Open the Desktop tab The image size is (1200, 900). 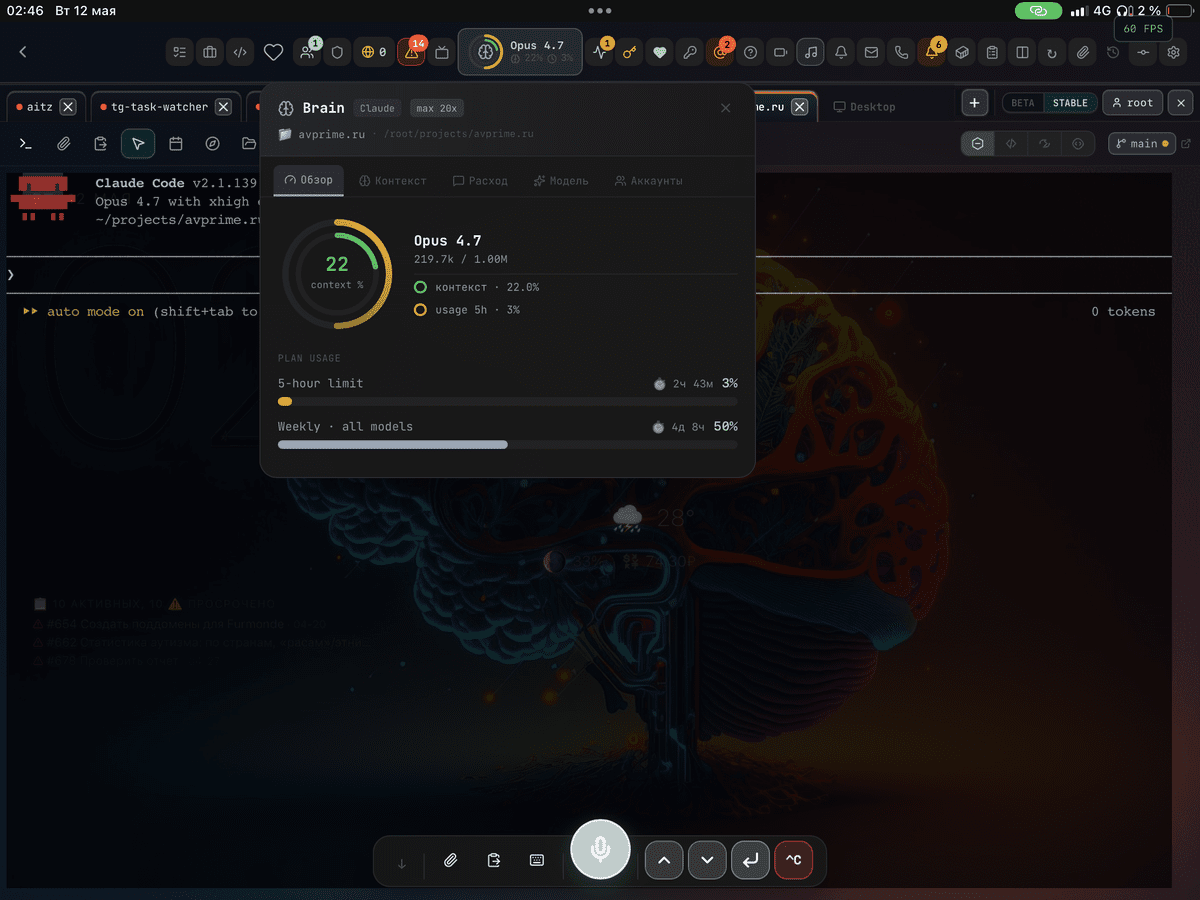(864, 106)
